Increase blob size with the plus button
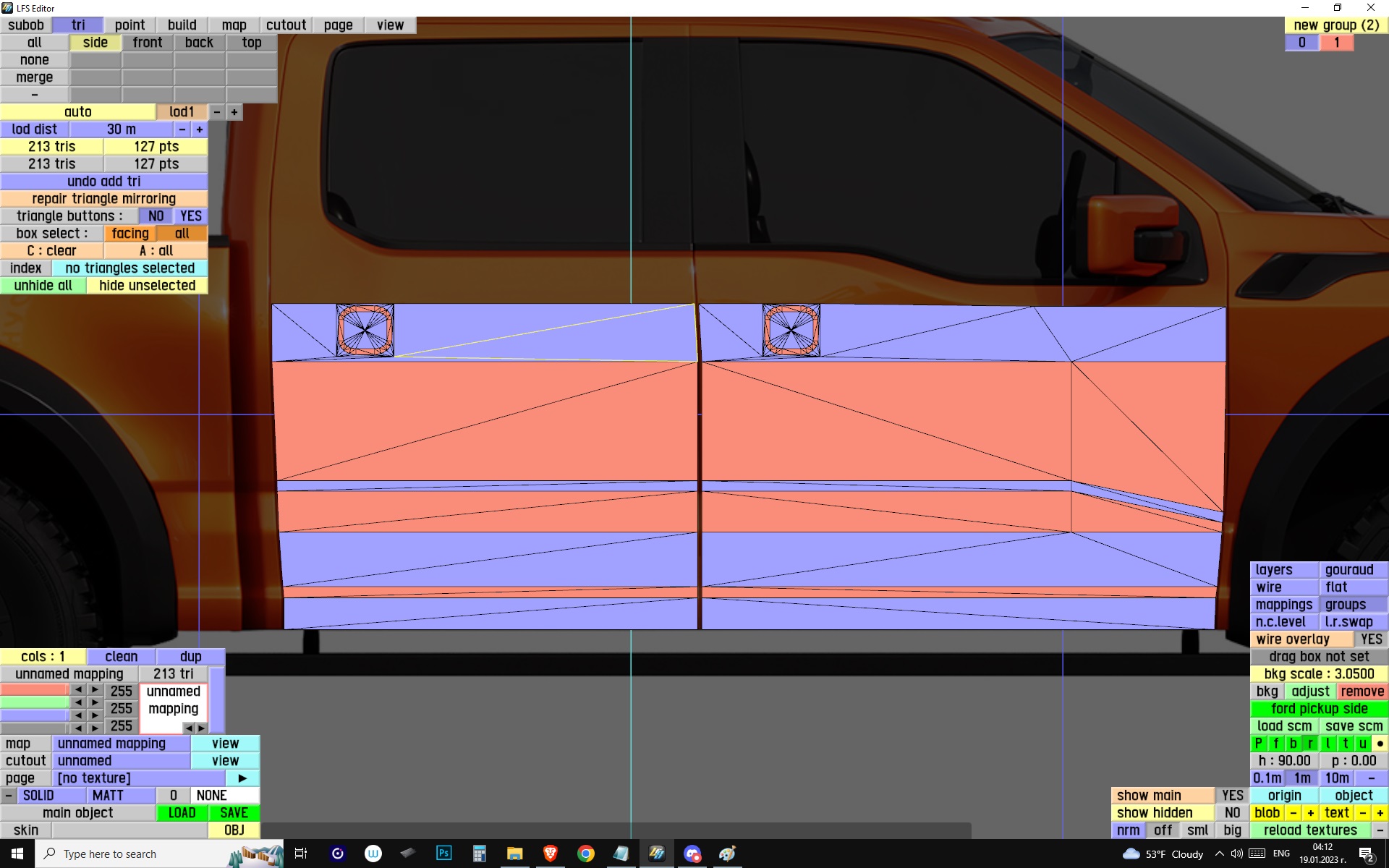The height and width of the screenshot is (868, 1389). [1310, 813]
